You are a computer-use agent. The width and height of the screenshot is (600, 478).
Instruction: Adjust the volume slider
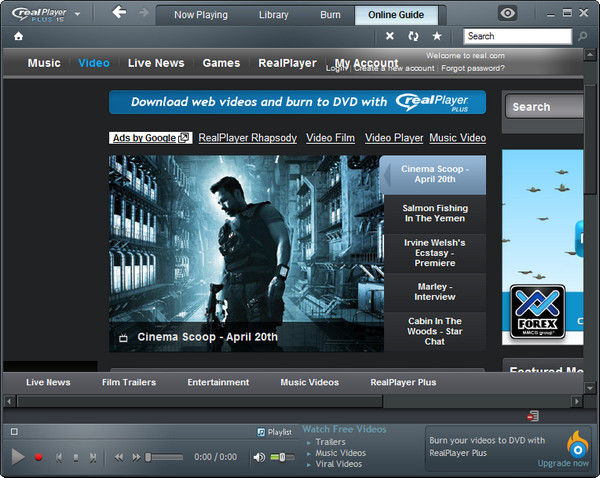(282, 457)
